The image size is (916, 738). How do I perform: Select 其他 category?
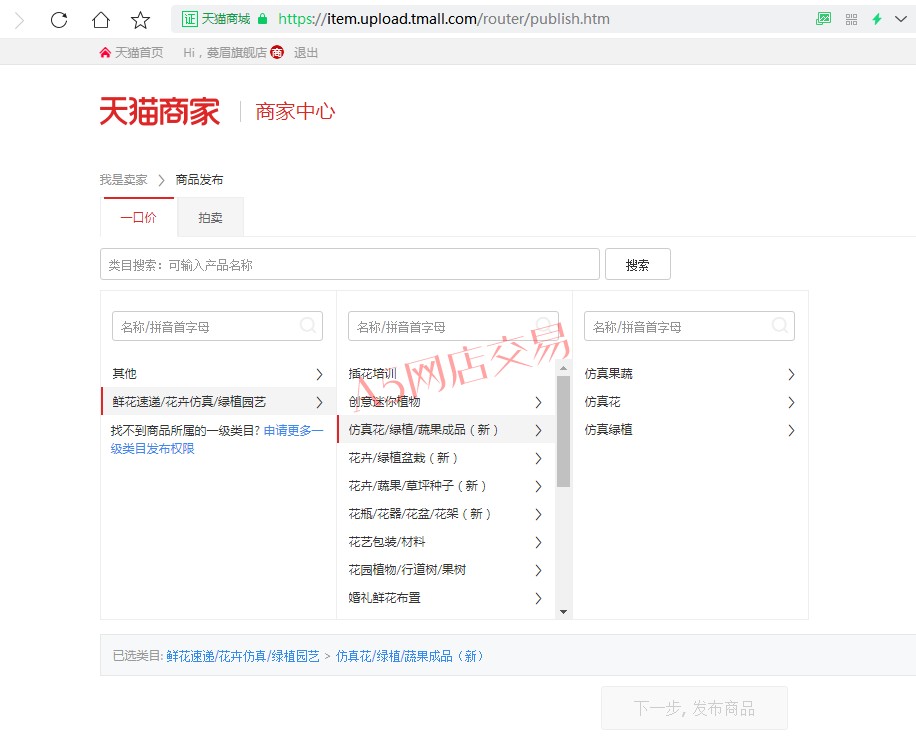click(218, 373)
